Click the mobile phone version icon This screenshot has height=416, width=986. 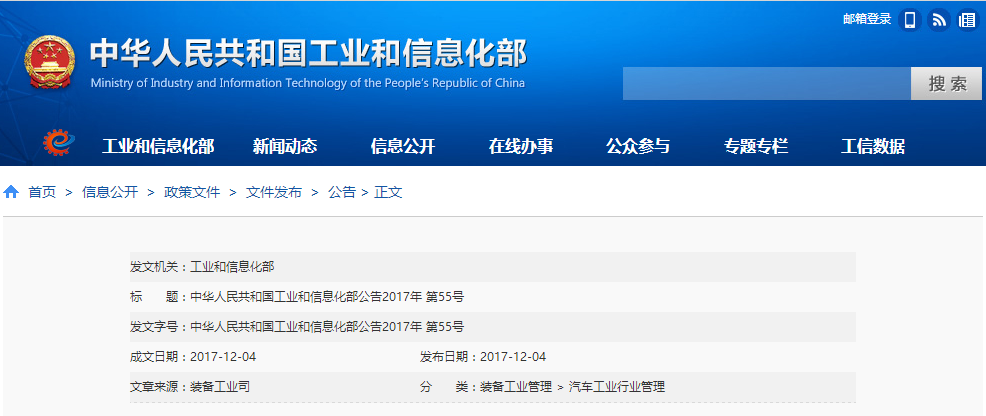click(x=909, y=20)
